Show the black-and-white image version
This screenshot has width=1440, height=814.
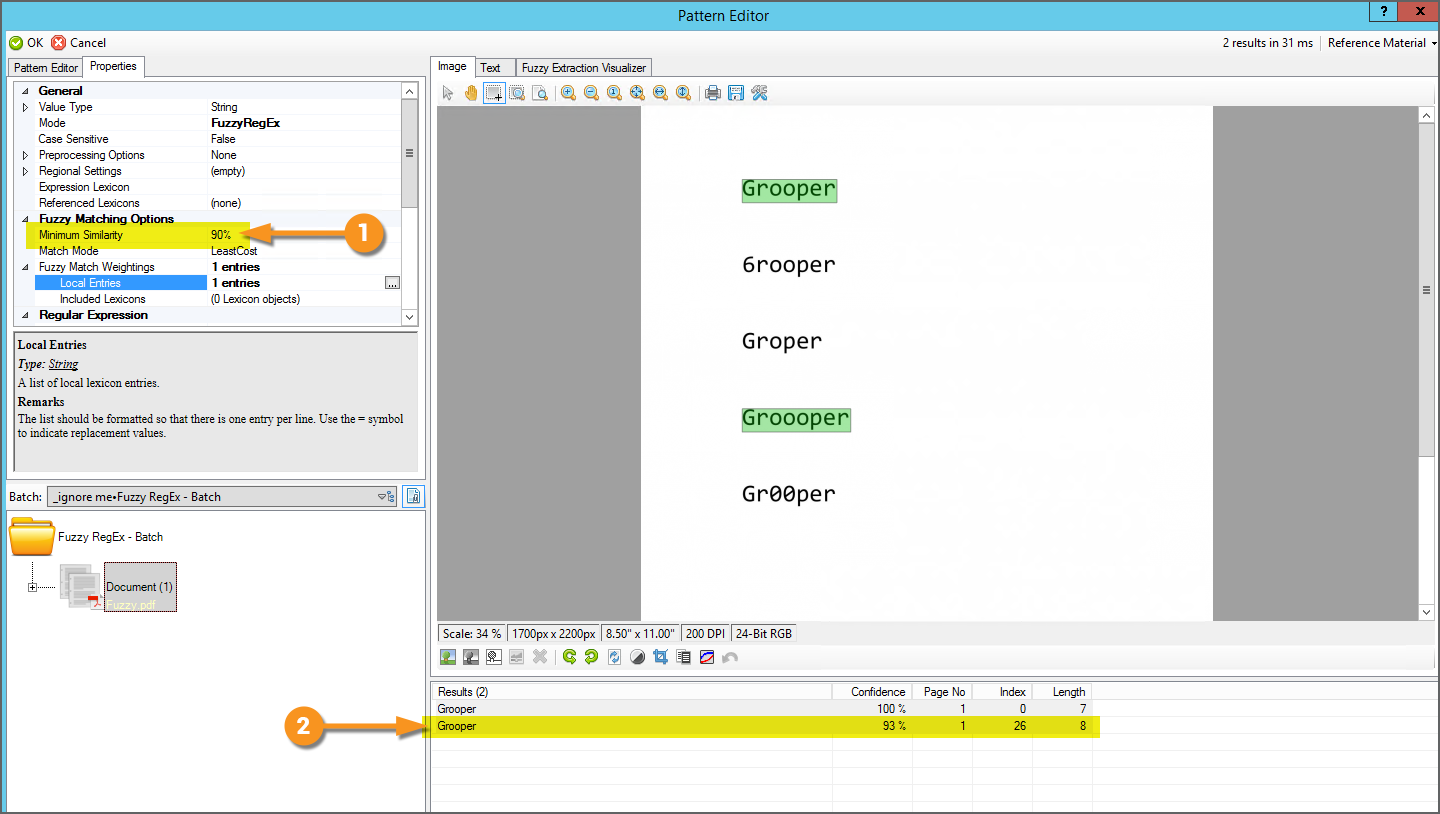(494, 657)
